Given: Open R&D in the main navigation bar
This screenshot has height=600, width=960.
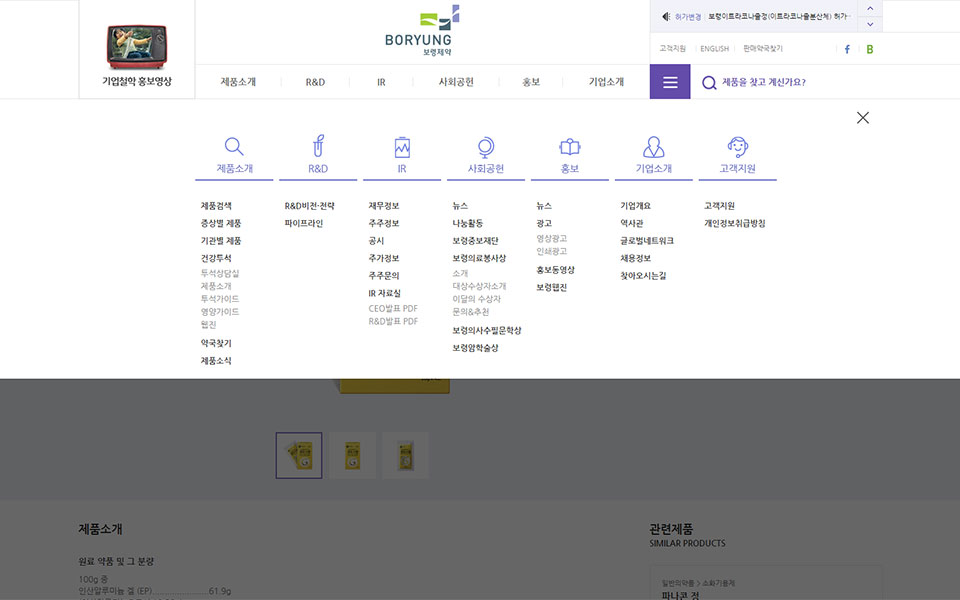Looking at the screenshot, I should click(315, 82).
